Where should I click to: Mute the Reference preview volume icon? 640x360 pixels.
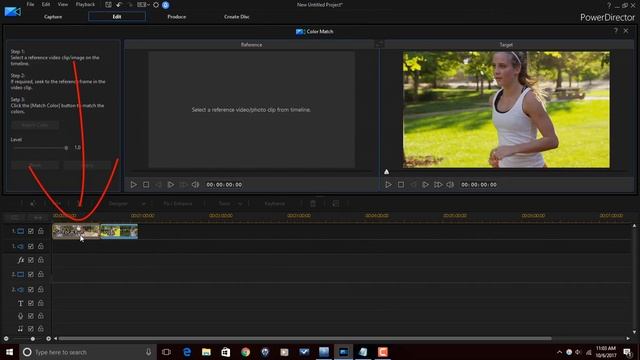click(196, 184)
